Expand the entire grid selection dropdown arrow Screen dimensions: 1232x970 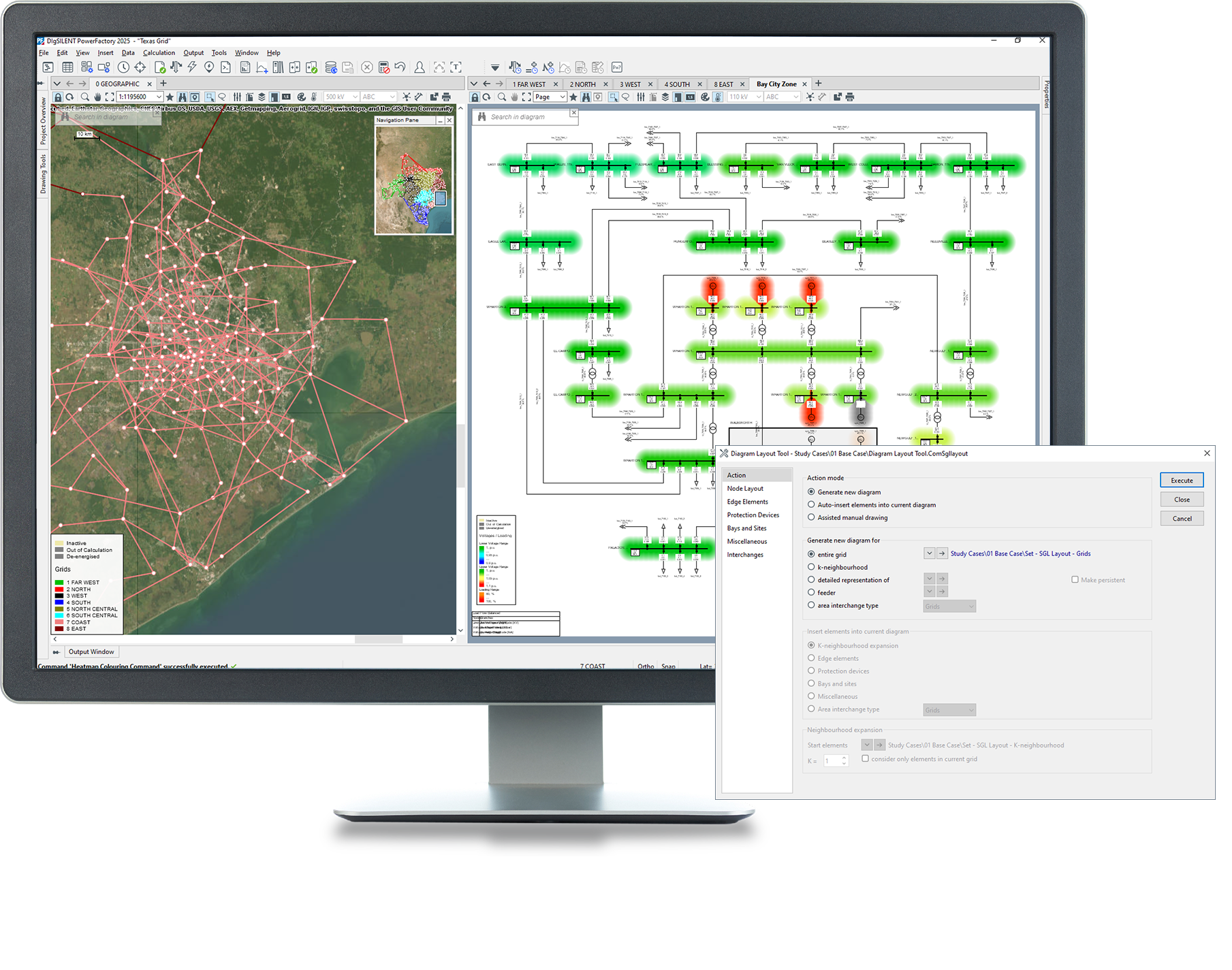coord(929,553)
